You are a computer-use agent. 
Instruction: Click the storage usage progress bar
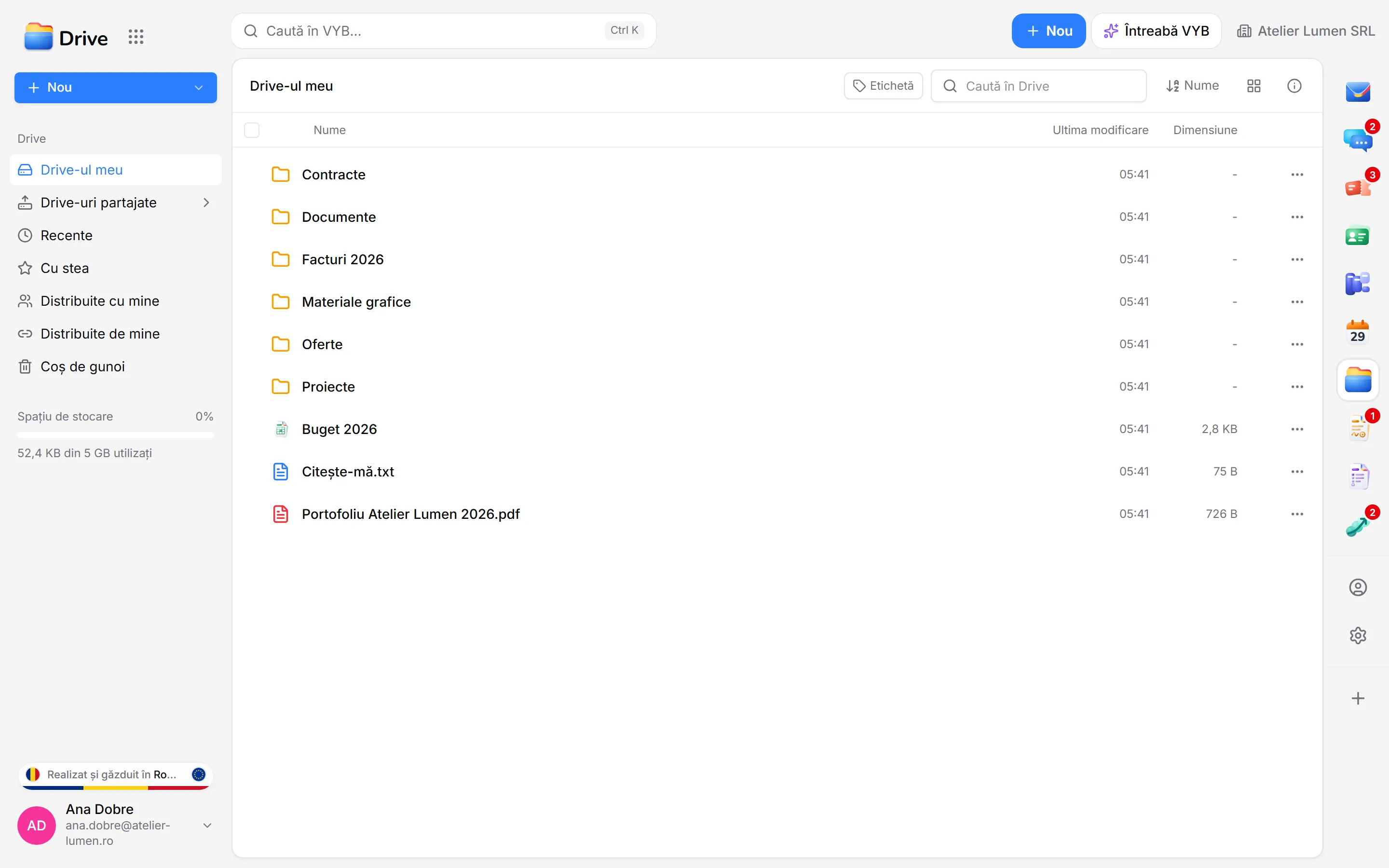(116, 435)
